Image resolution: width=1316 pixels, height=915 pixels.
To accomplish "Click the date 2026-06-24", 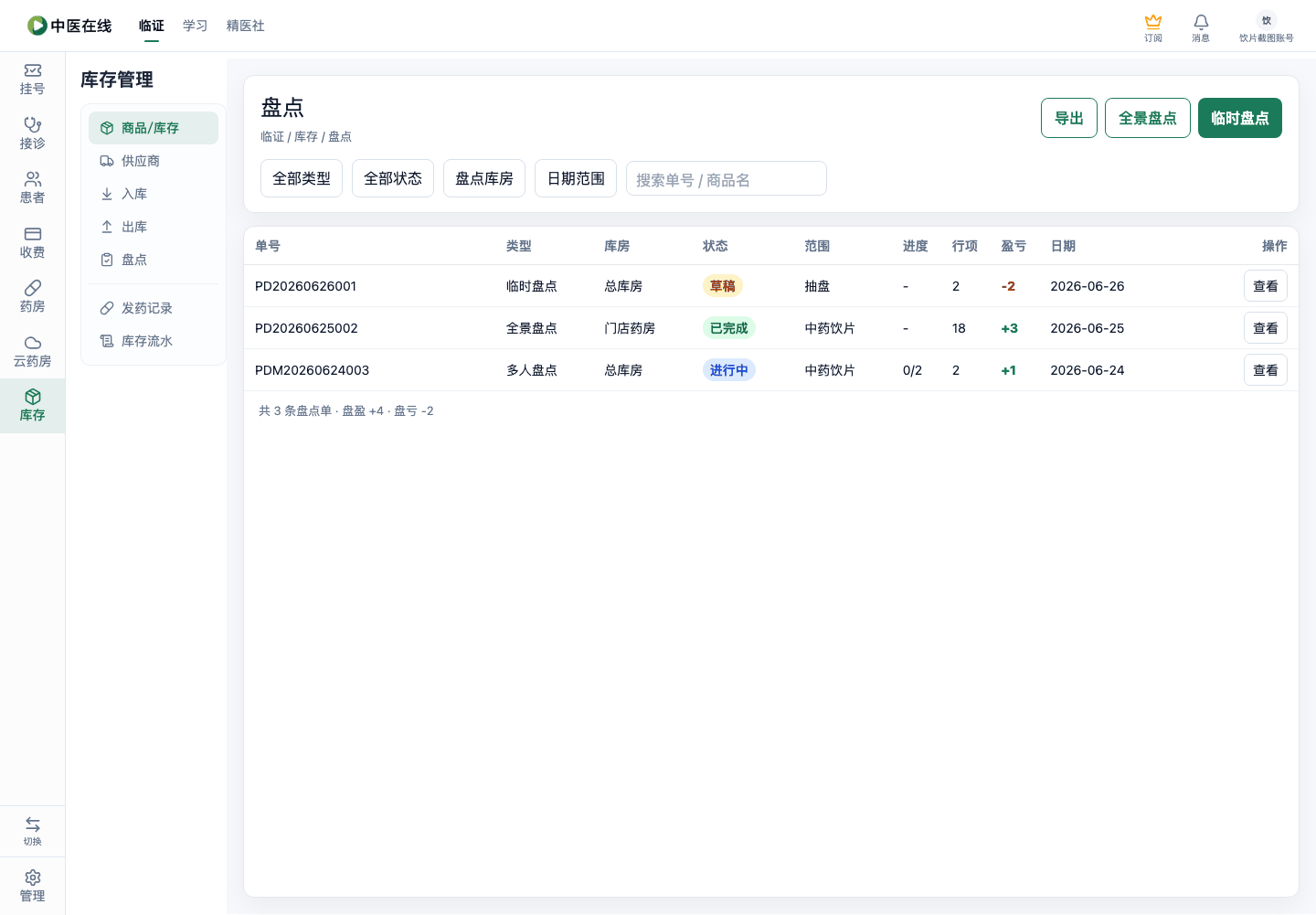I will [x=1088, y=370].
